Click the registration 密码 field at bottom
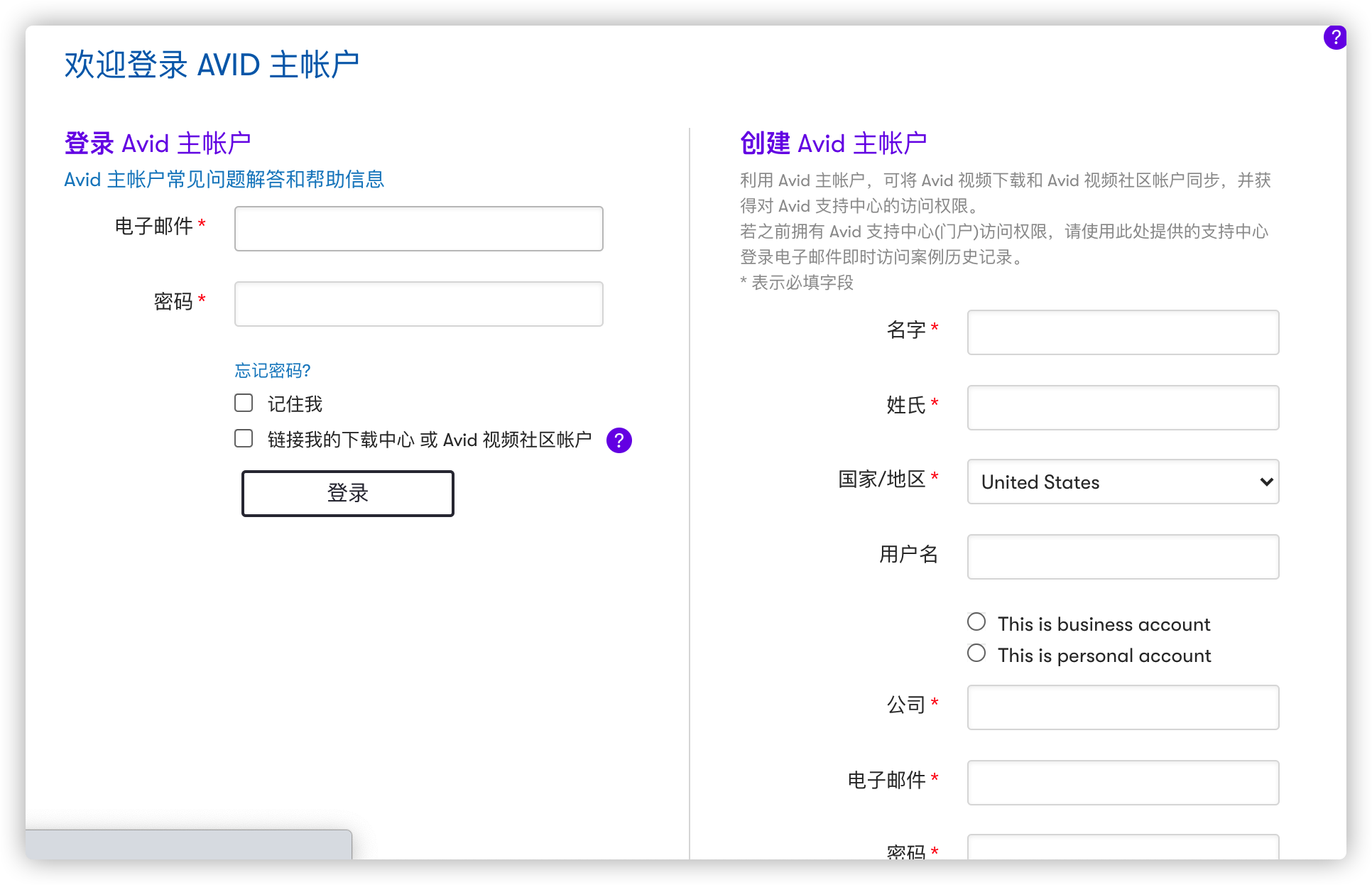Viewport: 1372px width, 885px height. click(1123, 848)
